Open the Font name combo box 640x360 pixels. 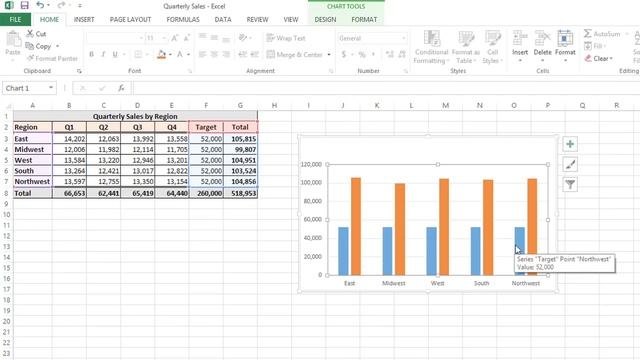coord(115,38)
